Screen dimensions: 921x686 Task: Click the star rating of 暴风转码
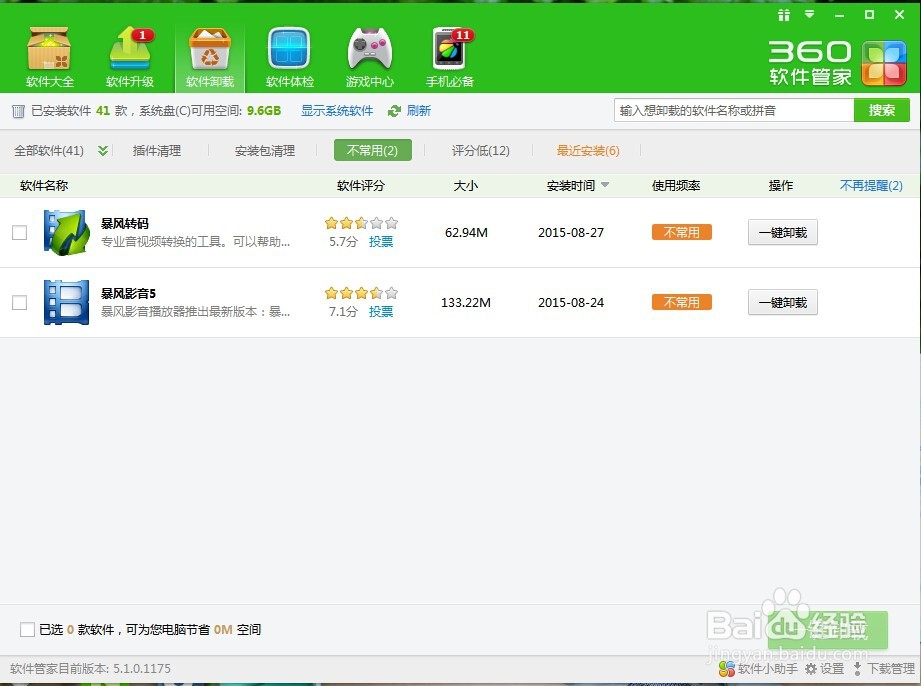click(x=361, y=223)
